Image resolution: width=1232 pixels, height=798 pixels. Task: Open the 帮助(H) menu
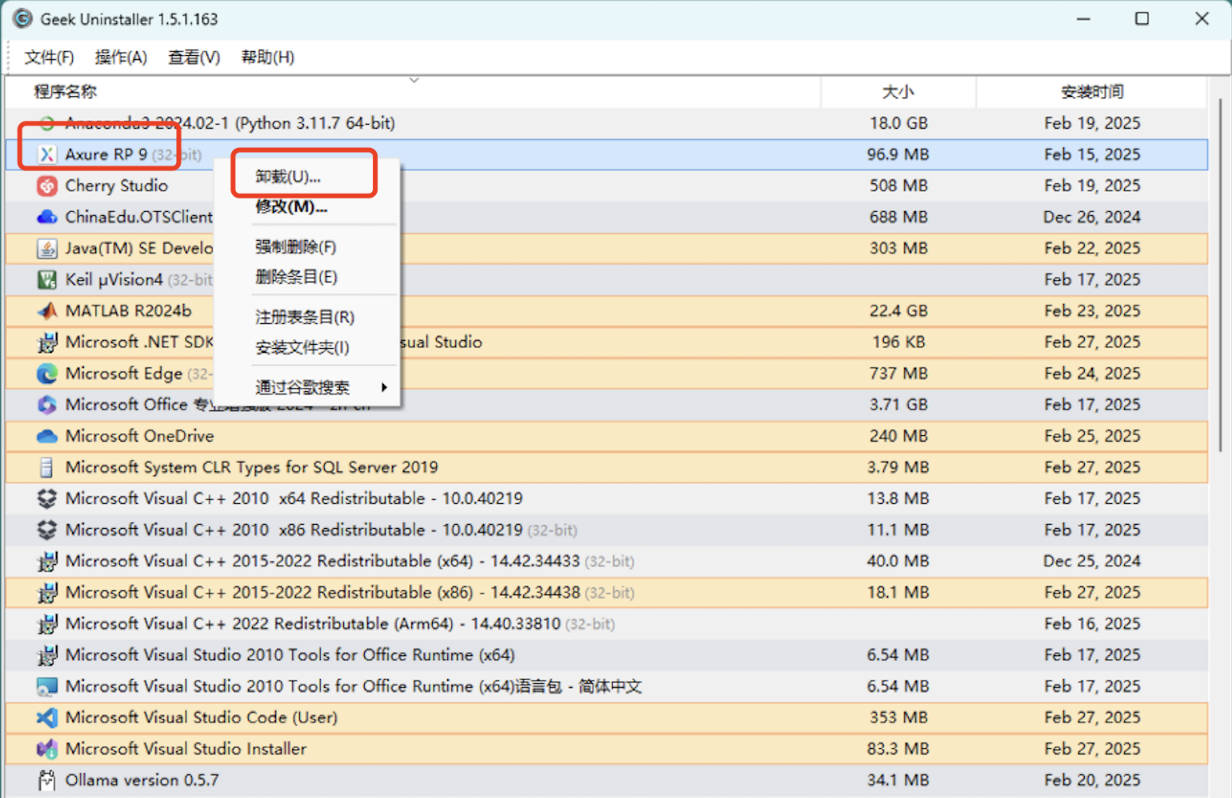tap(268, 57)
